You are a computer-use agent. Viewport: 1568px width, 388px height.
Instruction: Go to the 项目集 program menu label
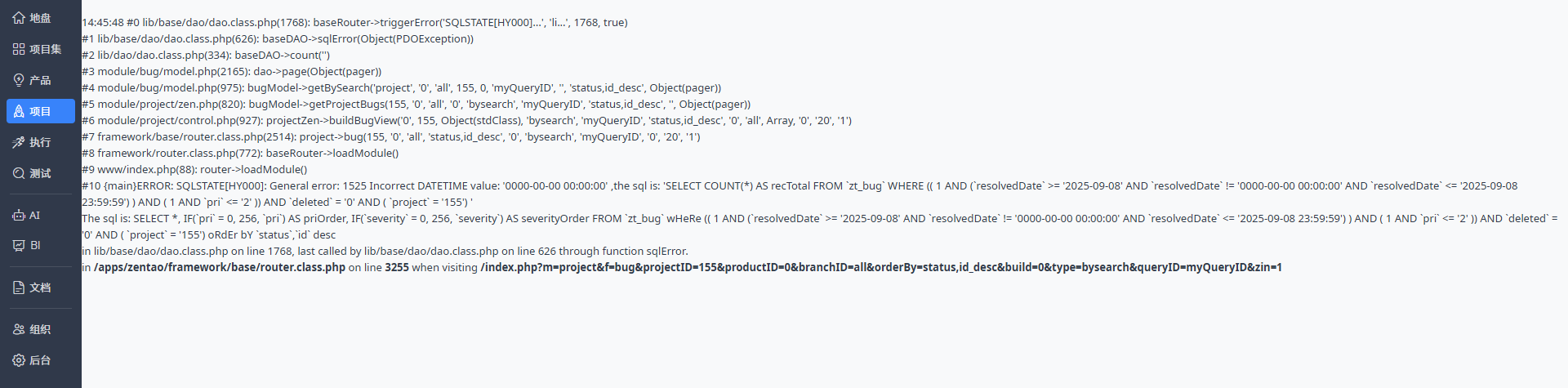point(46,49)
